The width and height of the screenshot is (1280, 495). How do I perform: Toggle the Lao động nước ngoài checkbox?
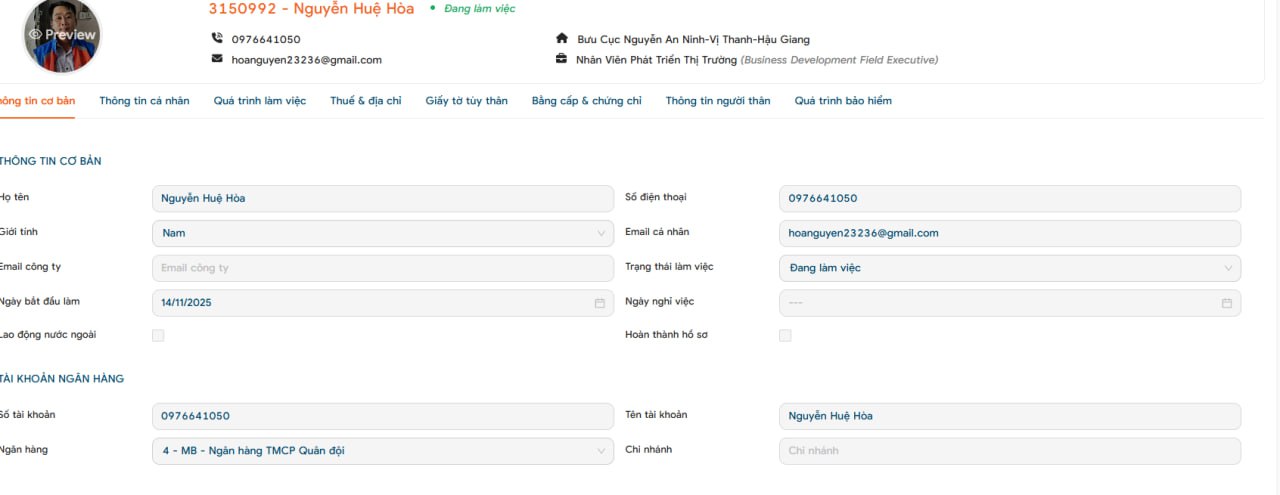[158, 336]
